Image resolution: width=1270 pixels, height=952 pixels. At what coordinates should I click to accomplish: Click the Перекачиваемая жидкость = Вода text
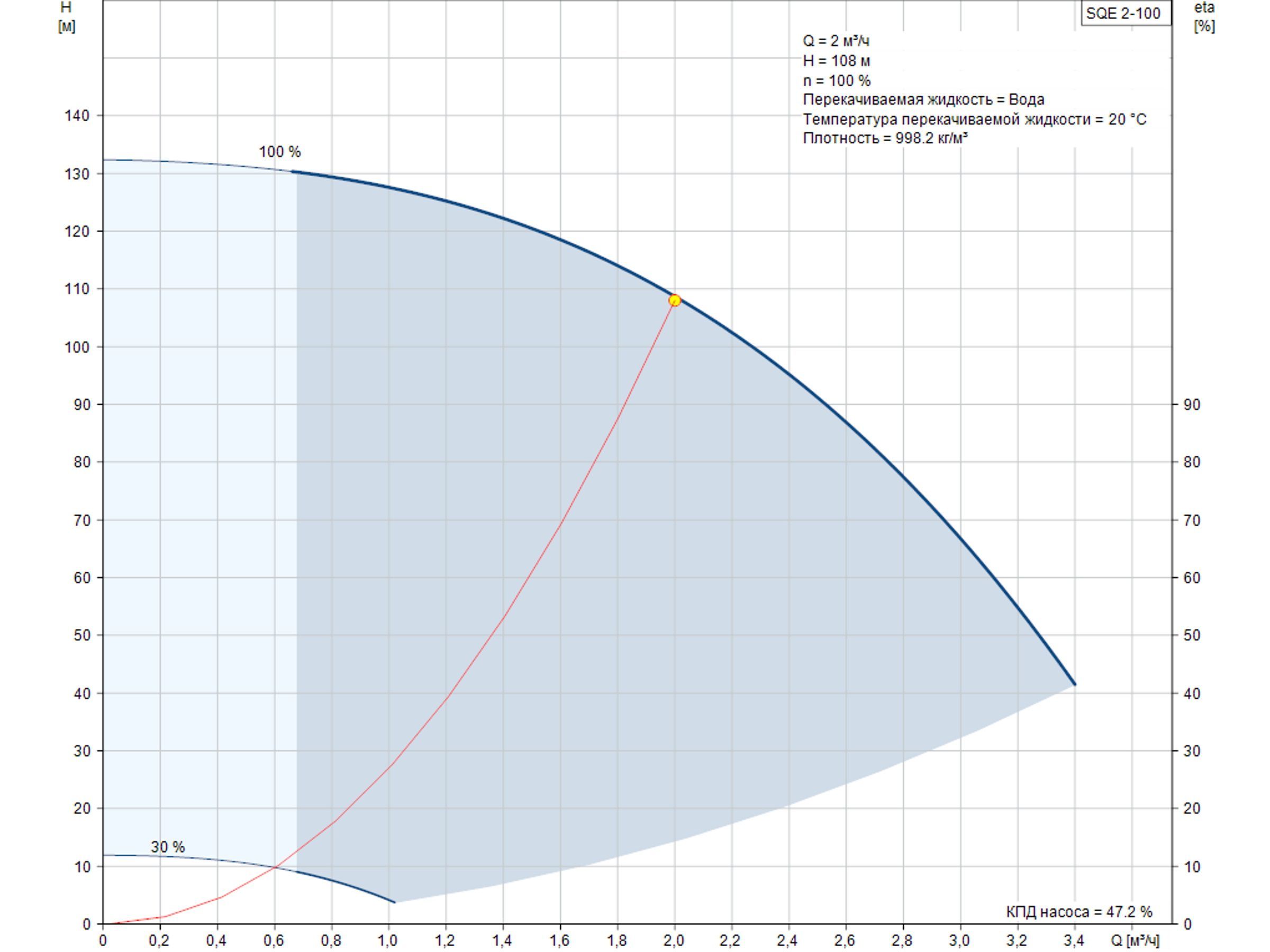[923, 99]
